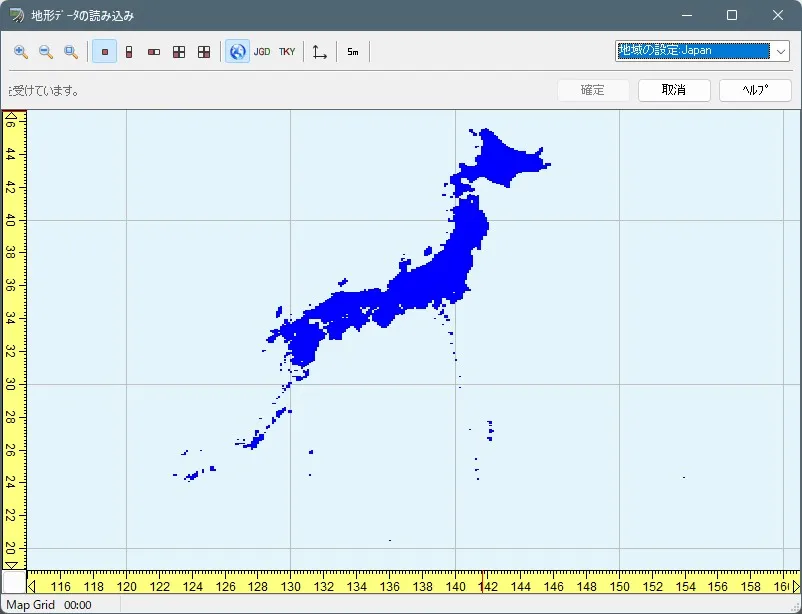Viewport: 802px width, 614px height.
Task: Click the ﾍﾙﾌﾟ help button
Action: click(x=755, y=90)
